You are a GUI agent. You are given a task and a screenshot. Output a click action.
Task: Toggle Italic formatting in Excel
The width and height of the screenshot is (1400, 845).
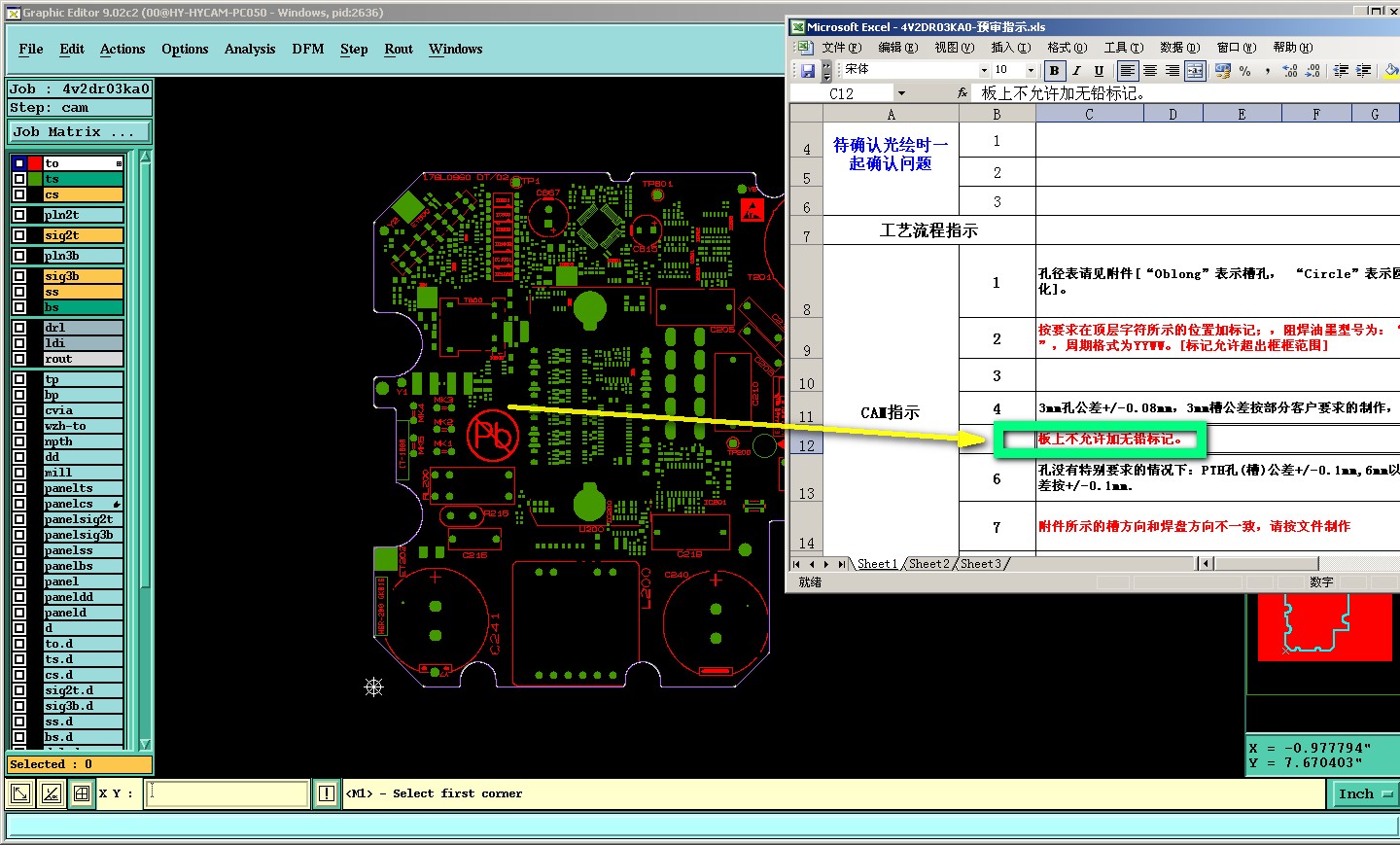point(1076,70)
